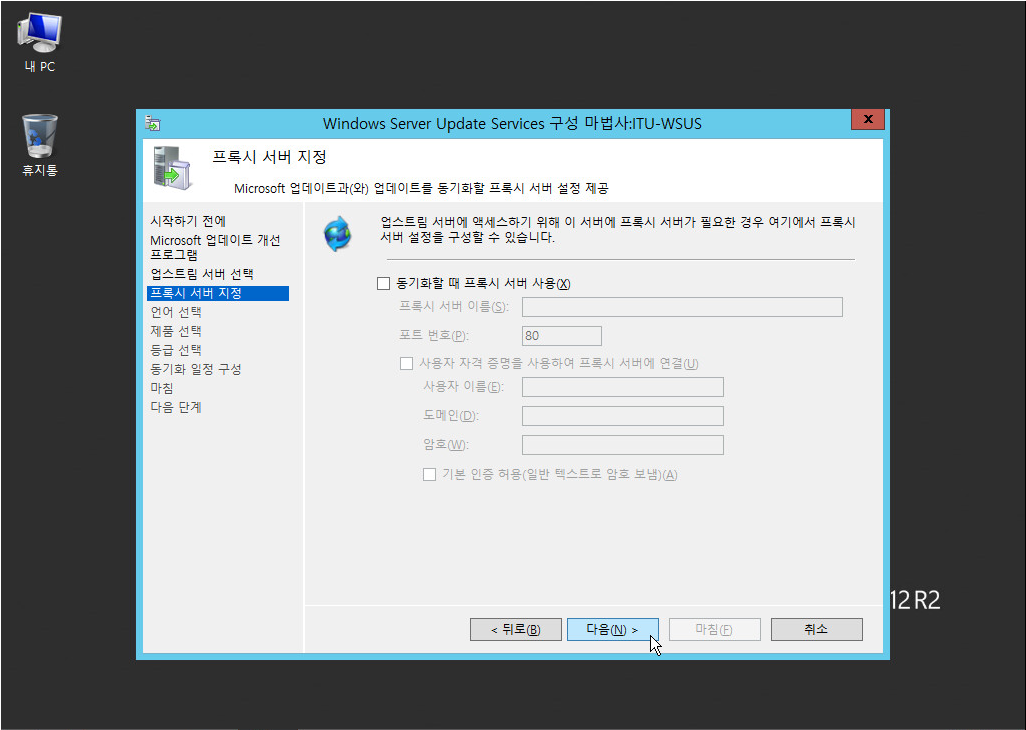Select 언어 선택 step in sidebar
Image resolution: width=1026 pixels, height=730 pixels.
pos(176,312)
